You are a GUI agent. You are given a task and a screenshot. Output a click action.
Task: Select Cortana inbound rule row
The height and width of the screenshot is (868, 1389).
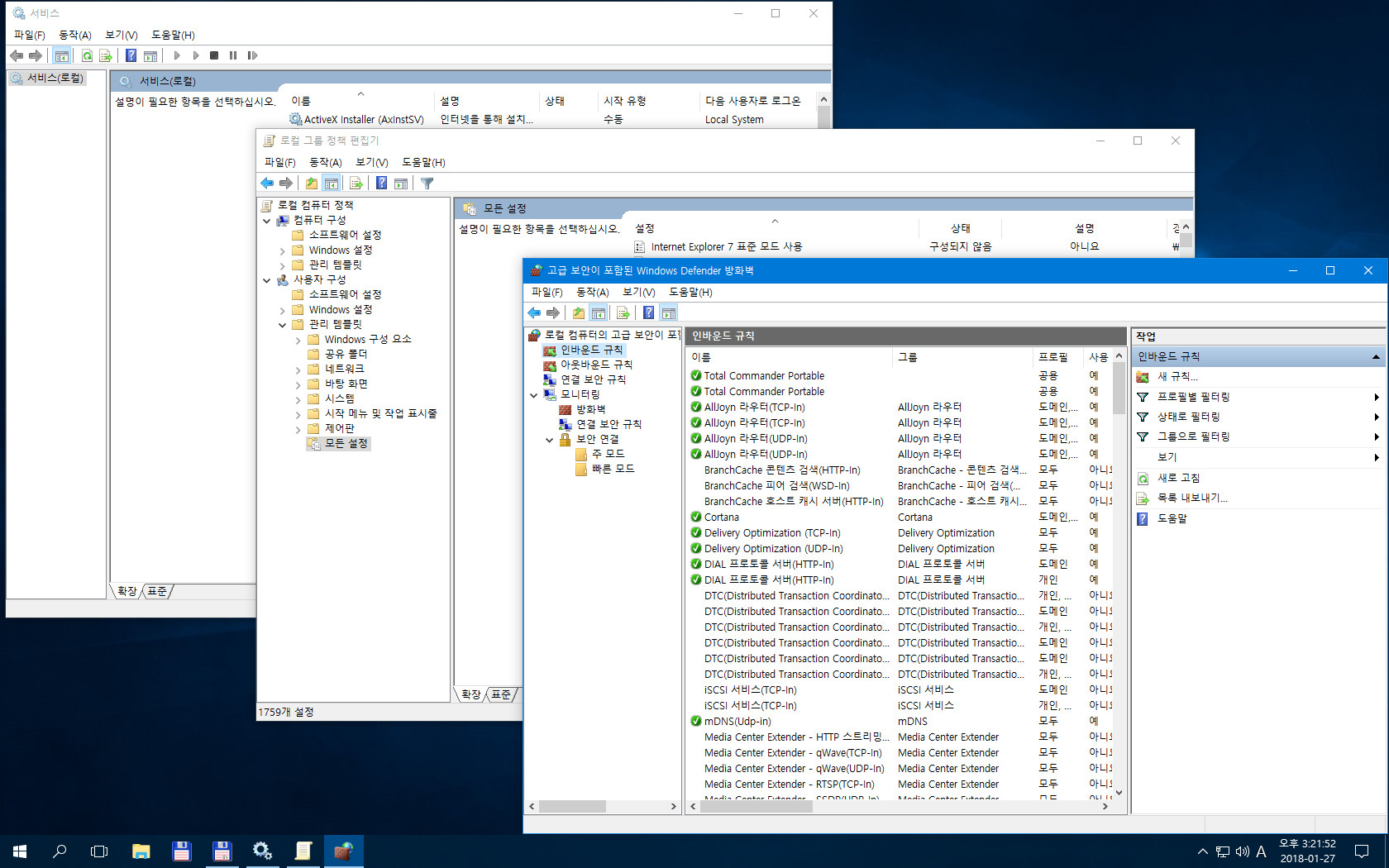900,517
